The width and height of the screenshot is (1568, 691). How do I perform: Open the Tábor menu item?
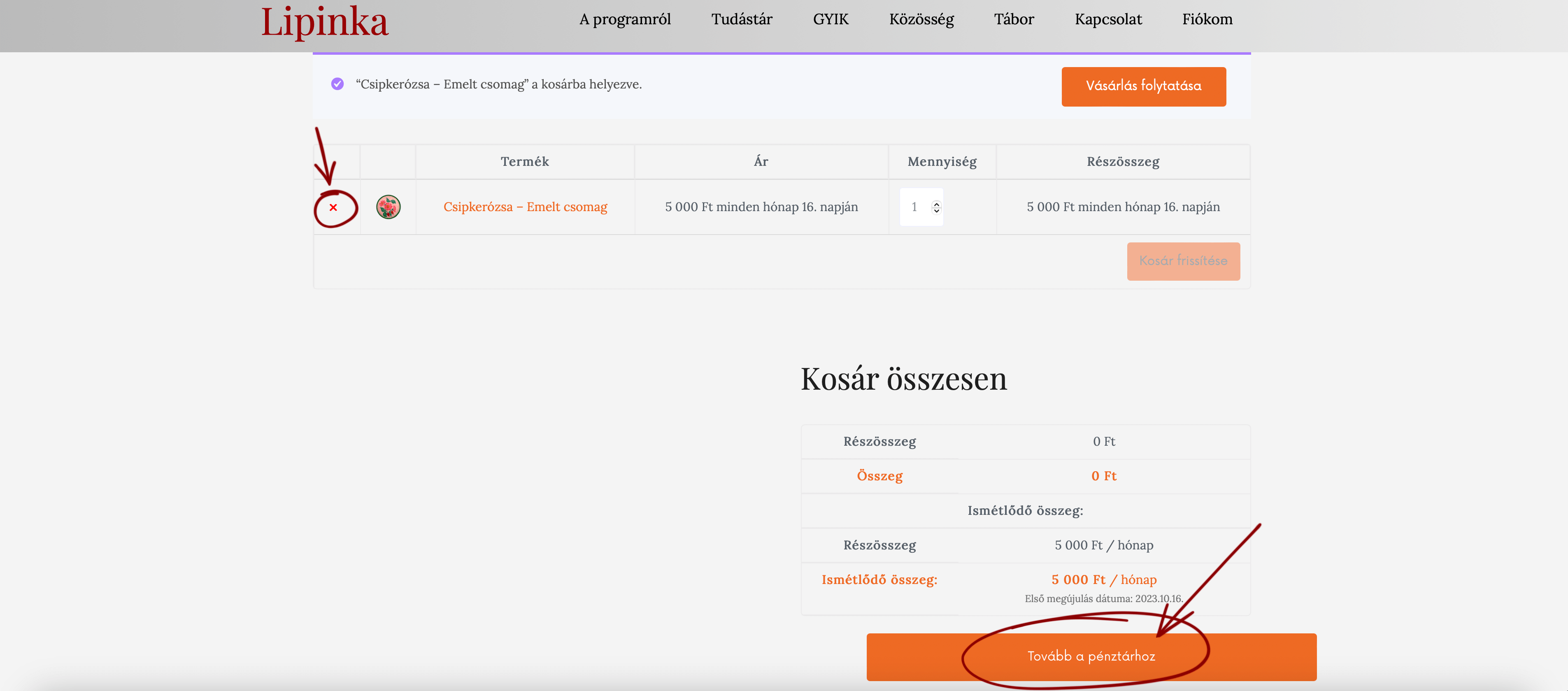pyautogui.click(x=1014, y=19)
